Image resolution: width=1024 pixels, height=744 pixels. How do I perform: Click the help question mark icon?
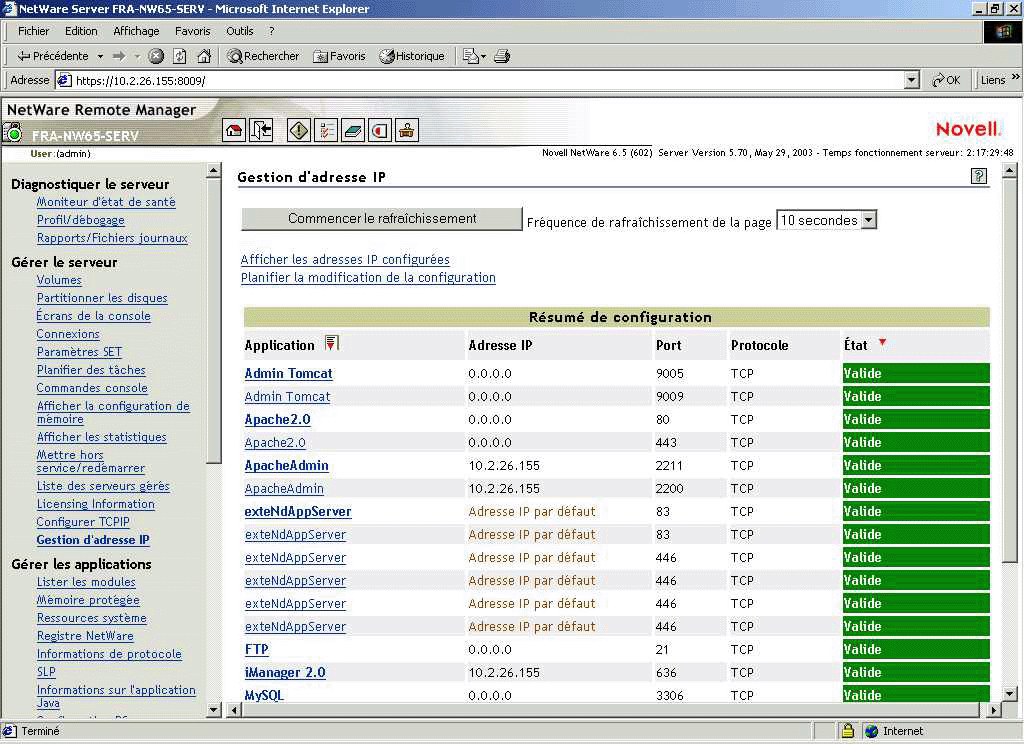click(x=978, y=176)
